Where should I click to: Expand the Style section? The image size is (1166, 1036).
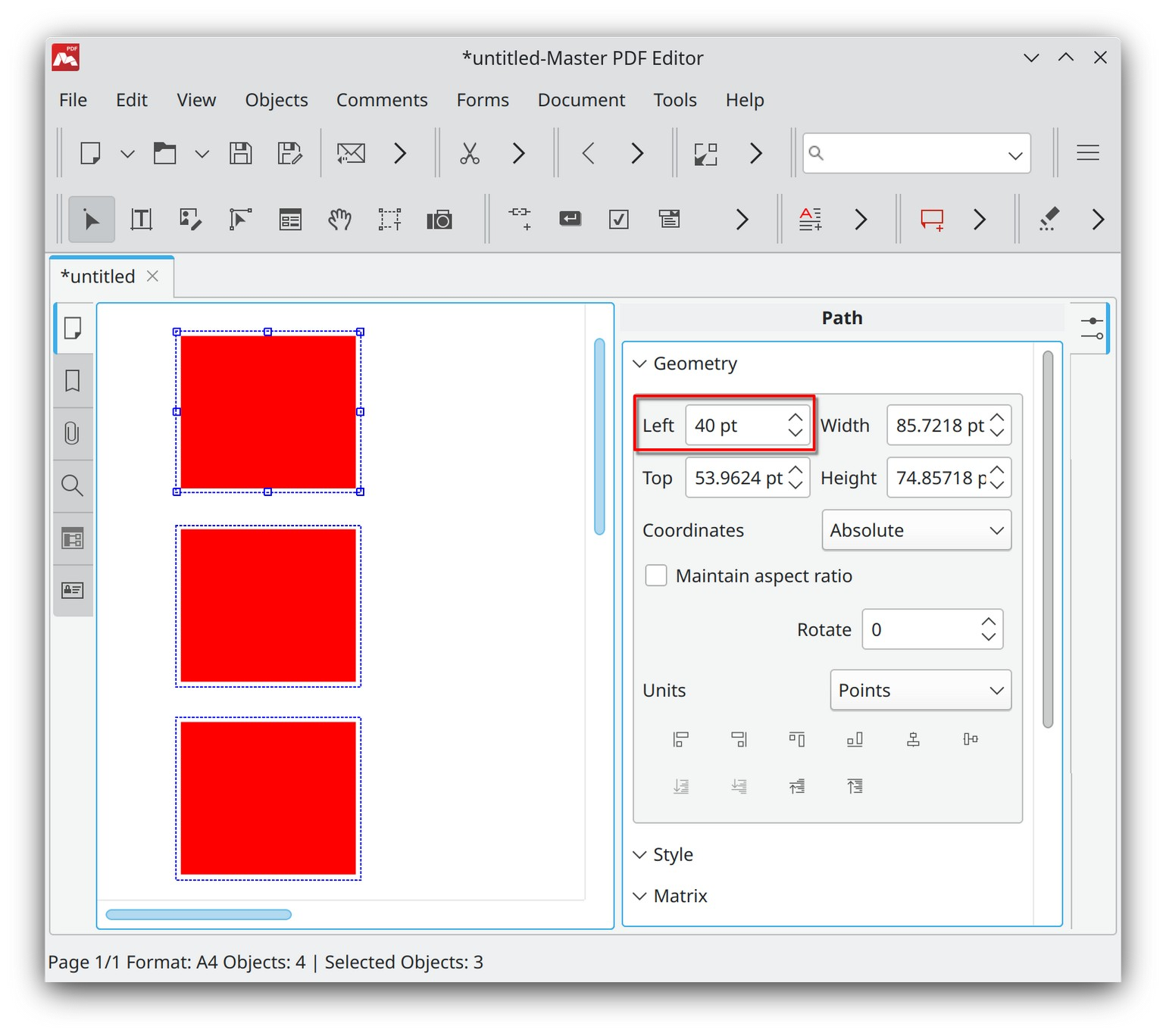pyautogui.click(x=640, y=854)
